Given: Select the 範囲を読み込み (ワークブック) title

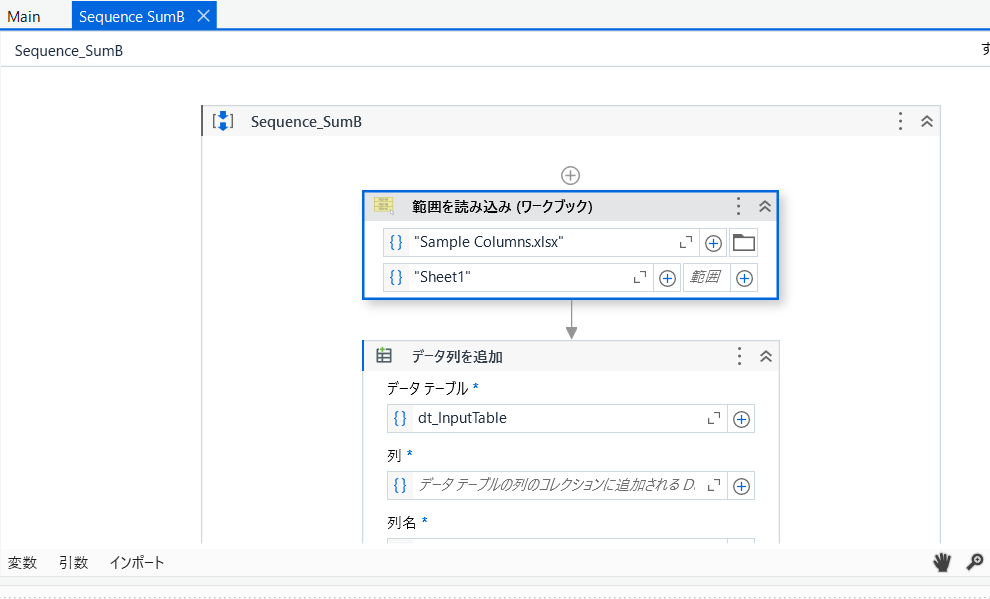Looking at the screenshot, I should pos(502,206).
